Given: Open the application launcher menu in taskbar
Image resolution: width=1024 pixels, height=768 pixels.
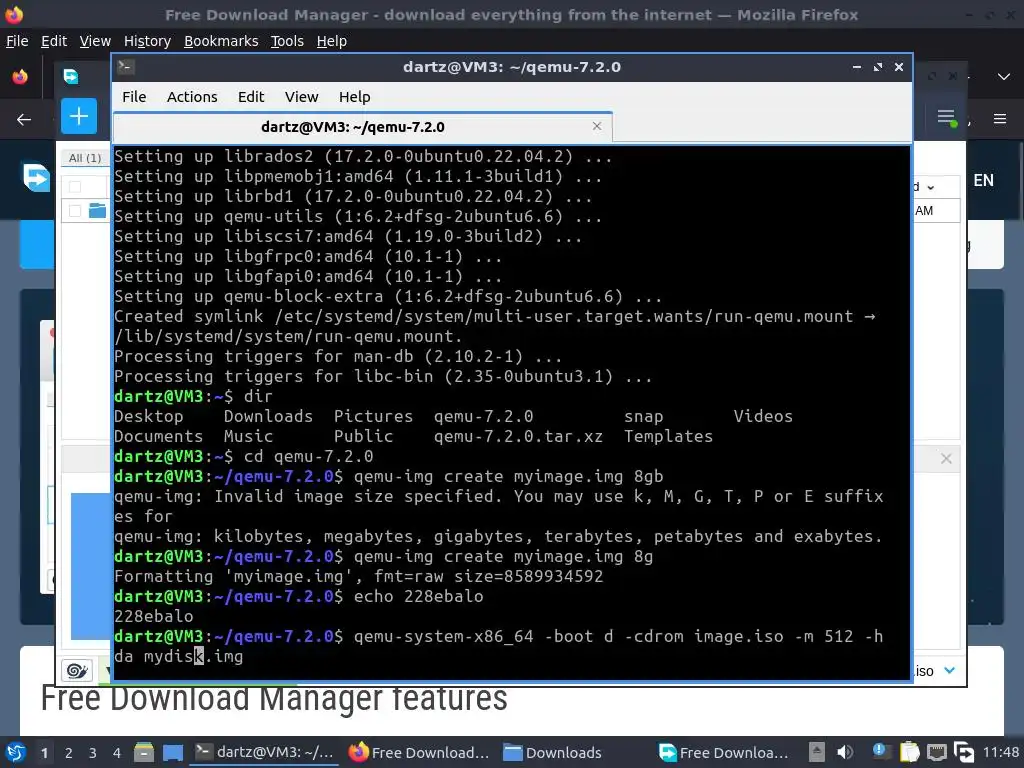Looking at the screenshot, I should click(x=16, y=752).
